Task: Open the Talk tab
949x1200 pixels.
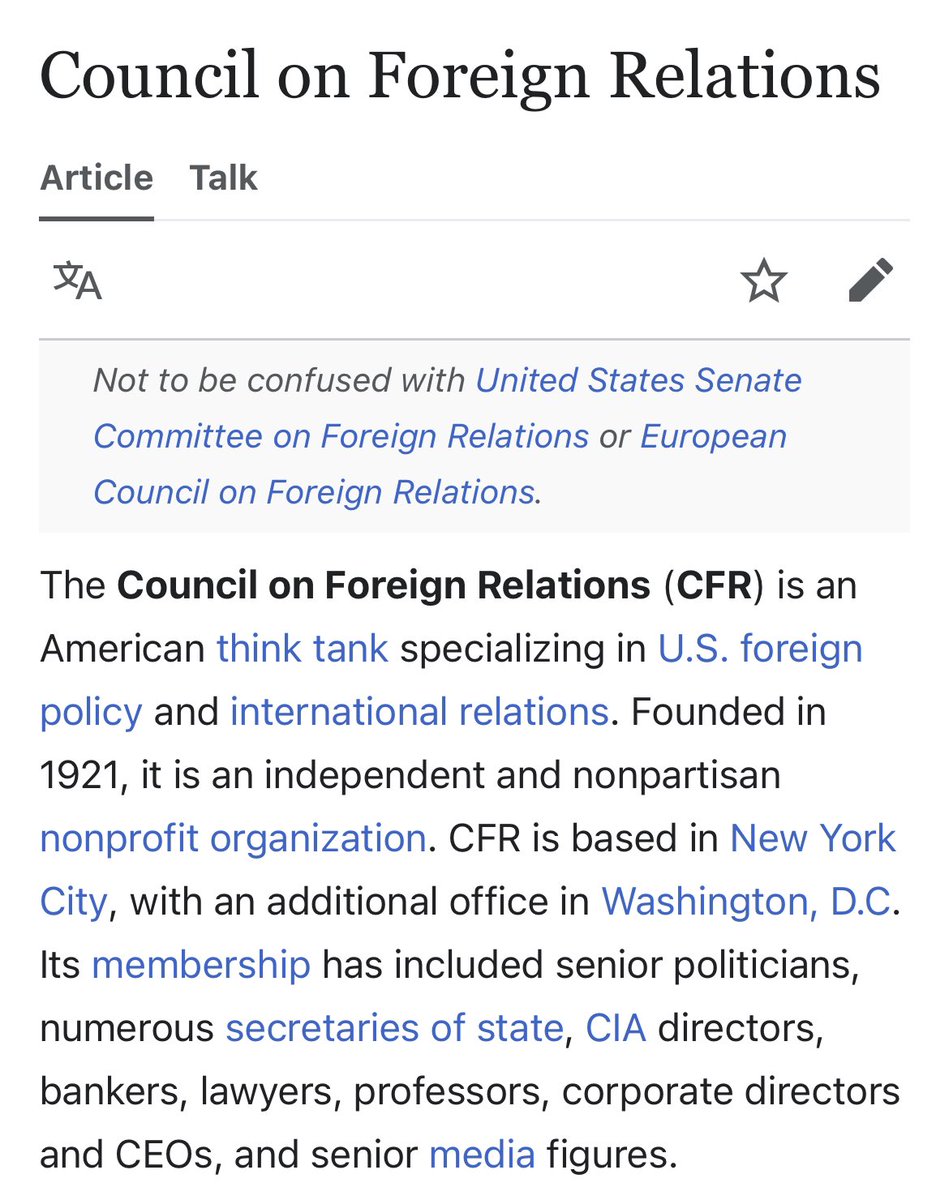Action: pyautogui.click(x=223, y=178)
